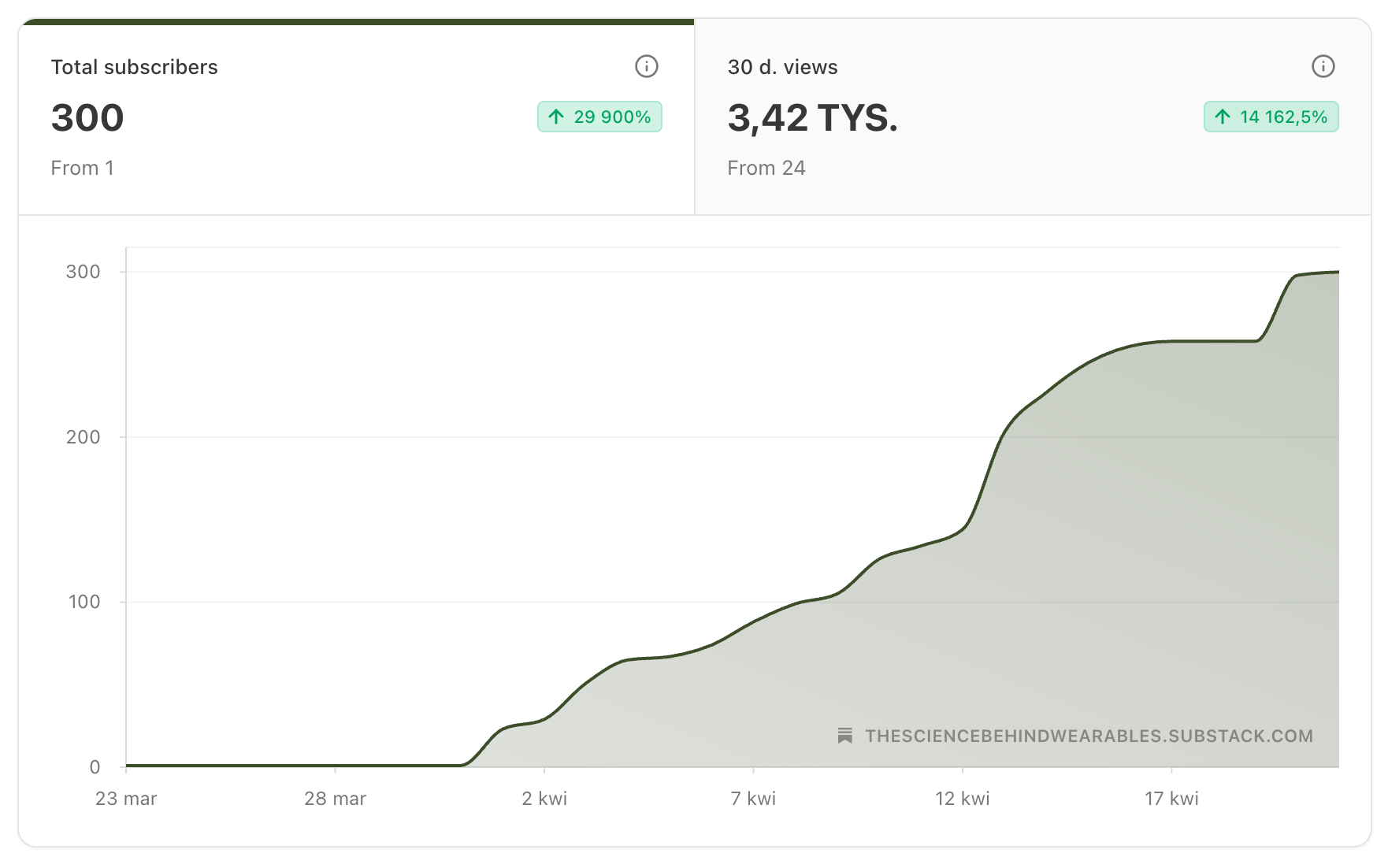Click the subscriber count showing 300

[87, 117]
